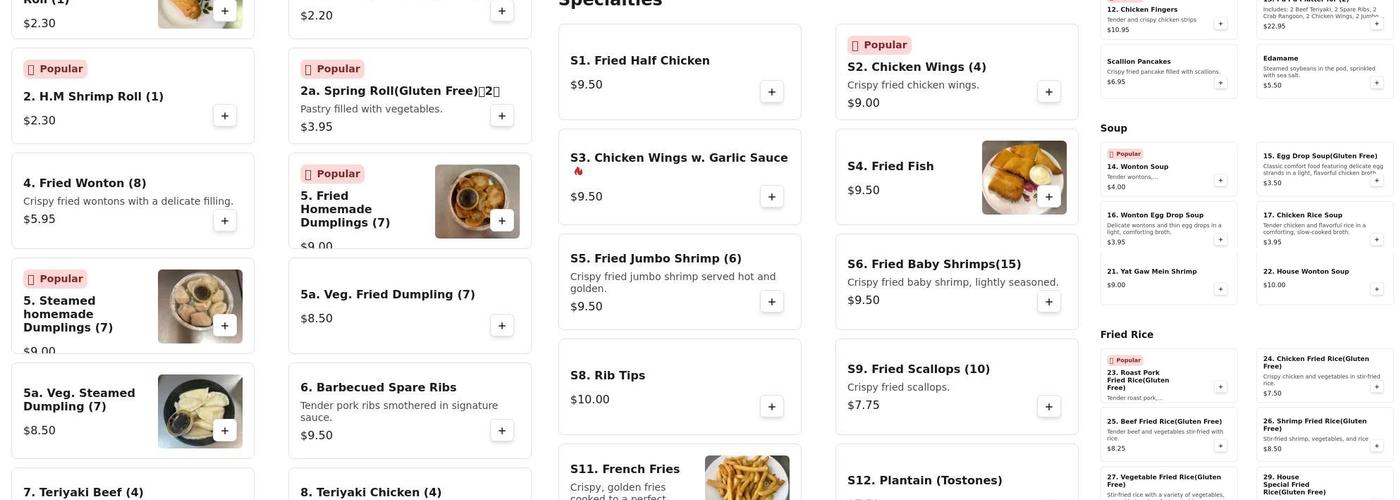This screenshot has height=500, width=1400.
Task: Add S9. Fried Scallops (10) to order
Action: tap(1048, 407)
